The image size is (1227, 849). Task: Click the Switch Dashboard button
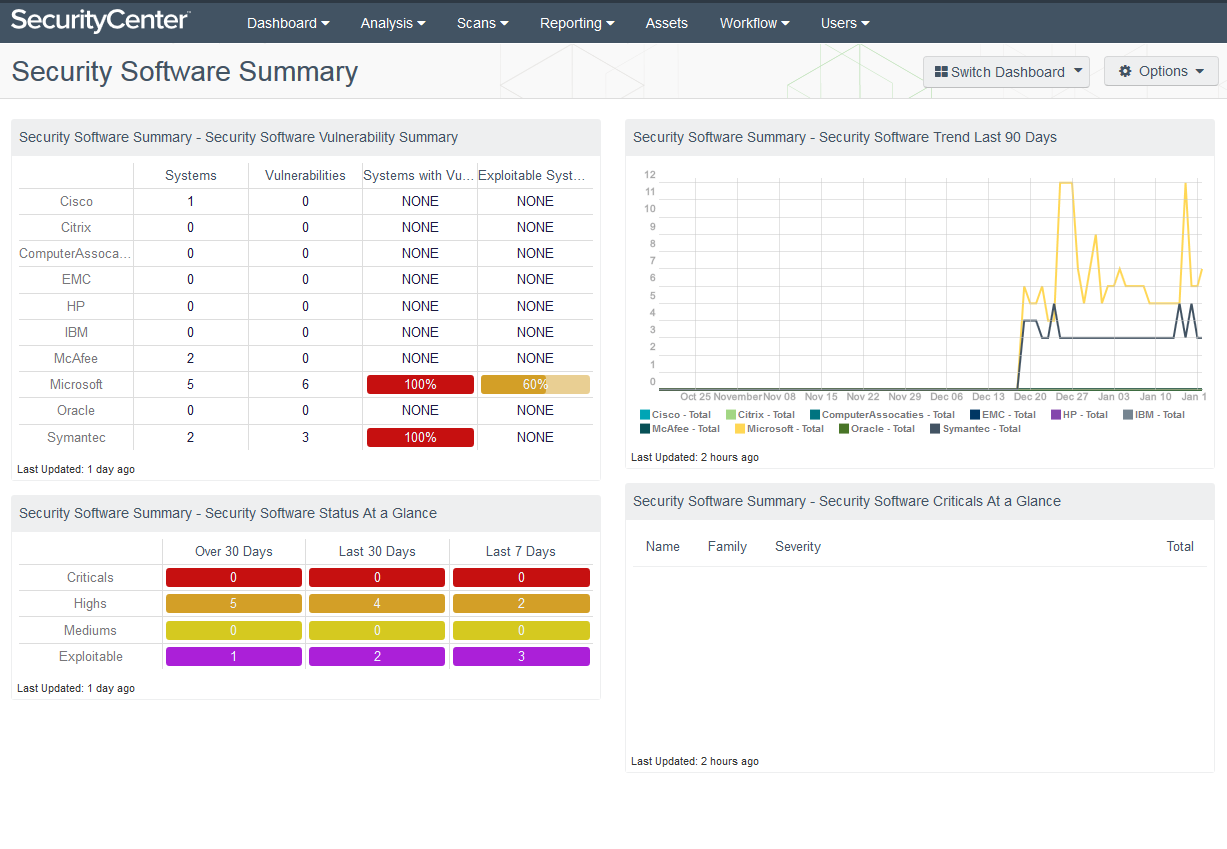pyautogui.click(x=1006, y=72)
